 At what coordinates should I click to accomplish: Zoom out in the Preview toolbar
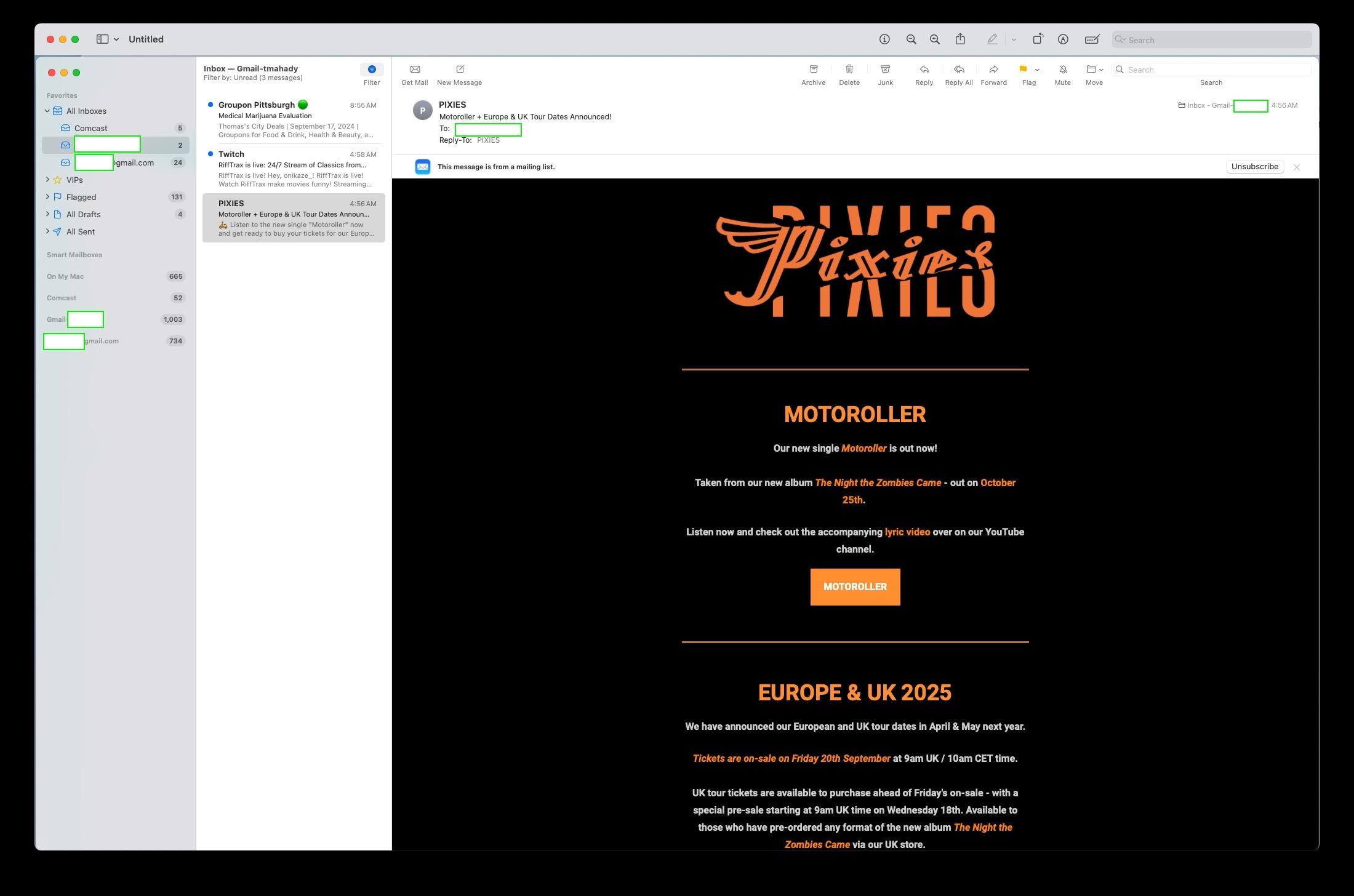(x=911, y=39)
